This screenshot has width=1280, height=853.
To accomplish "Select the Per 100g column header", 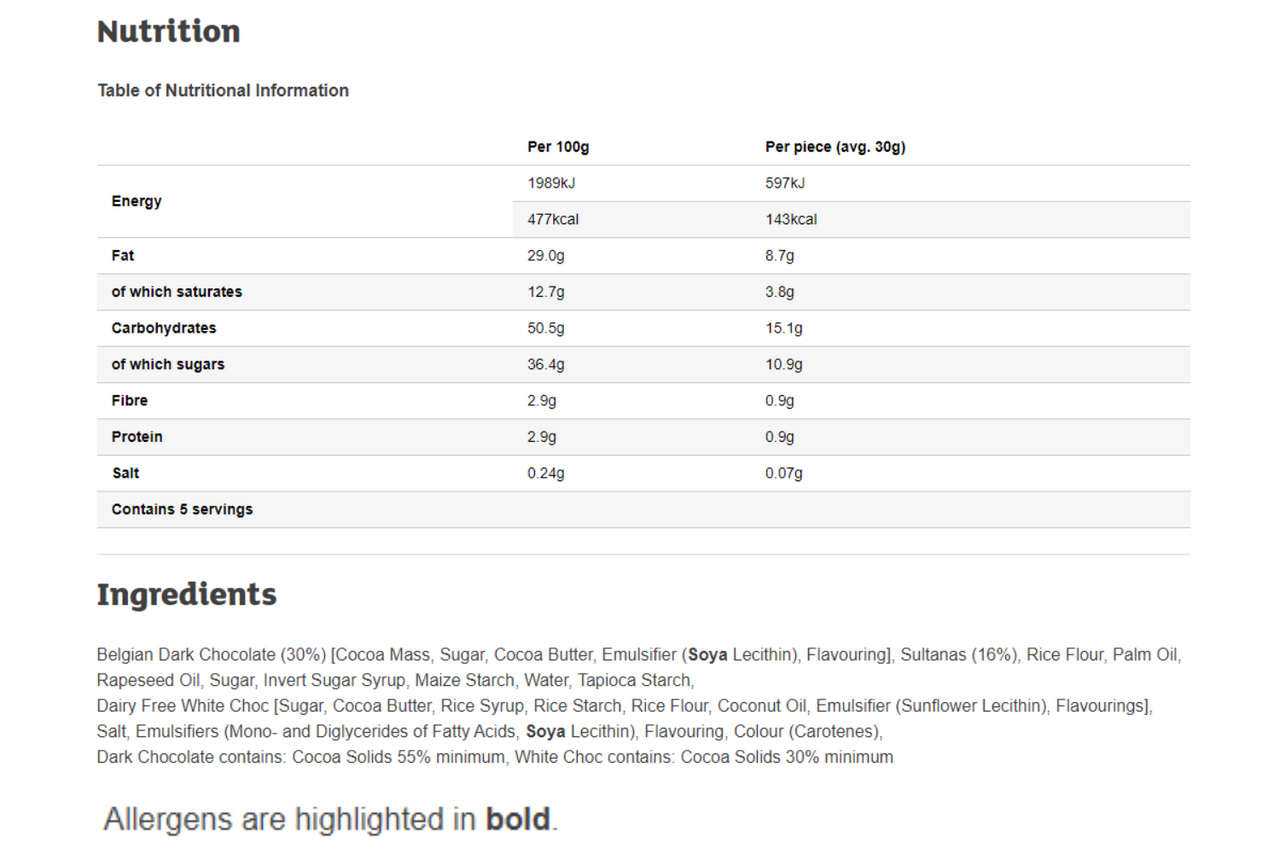I will click(558, 147).
